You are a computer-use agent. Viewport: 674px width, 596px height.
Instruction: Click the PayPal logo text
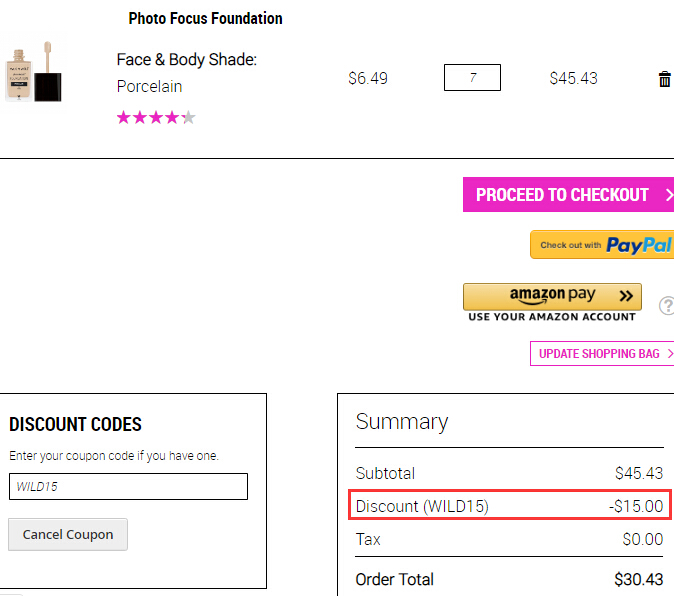[638, 245]
